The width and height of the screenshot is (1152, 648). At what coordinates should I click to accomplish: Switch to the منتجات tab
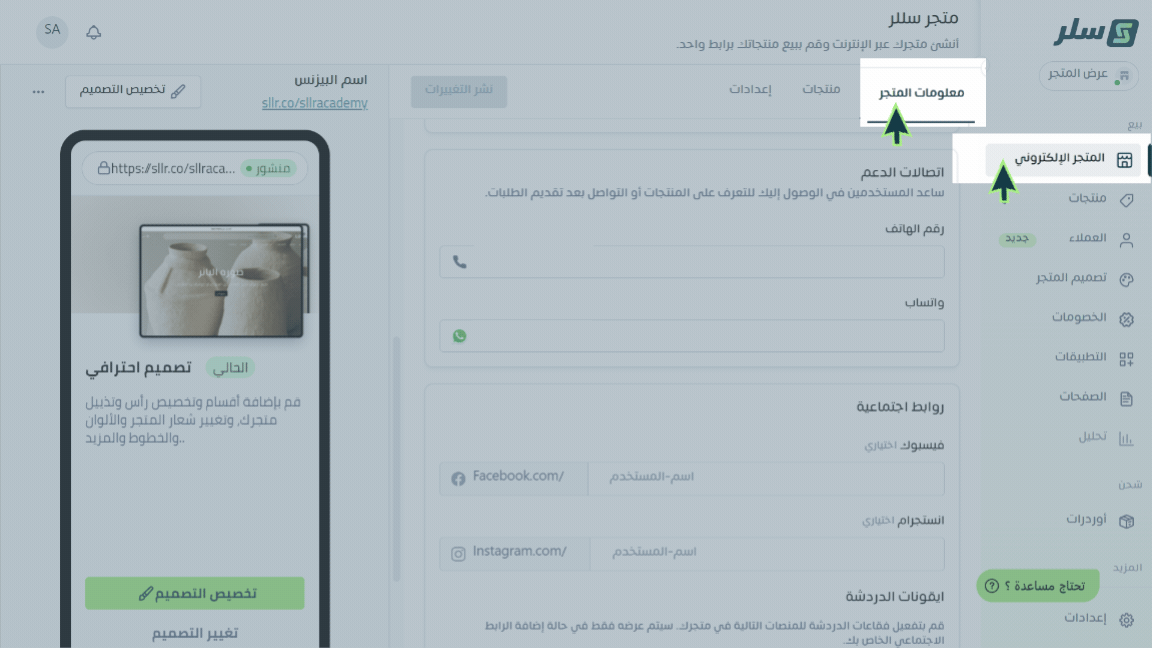click(821, 90)
